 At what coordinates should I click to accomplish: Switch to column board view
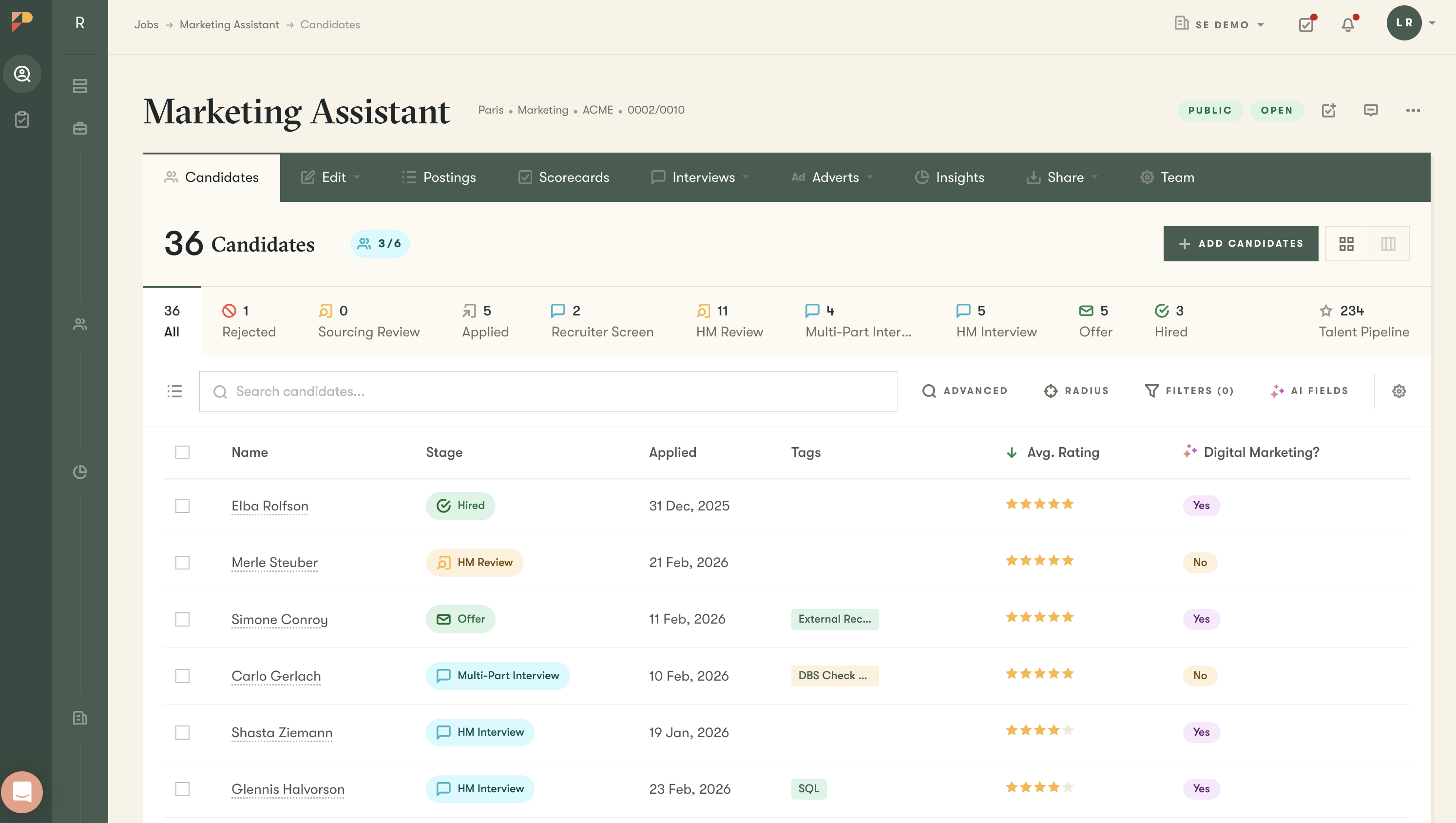(x=1388, y=244)
